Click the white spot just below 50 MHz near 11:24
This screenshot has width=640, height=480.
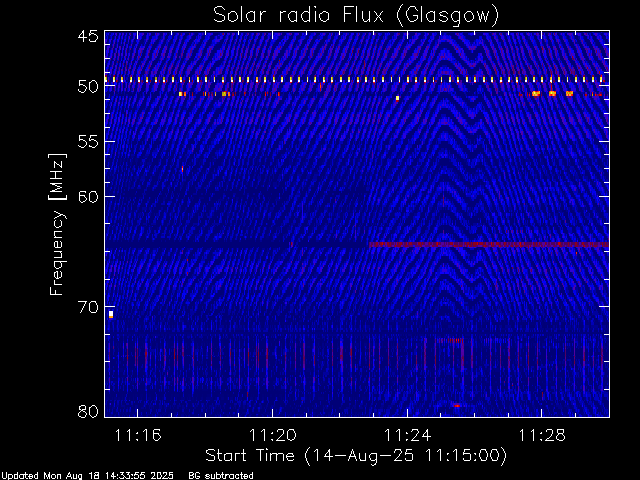pos(397,98)
